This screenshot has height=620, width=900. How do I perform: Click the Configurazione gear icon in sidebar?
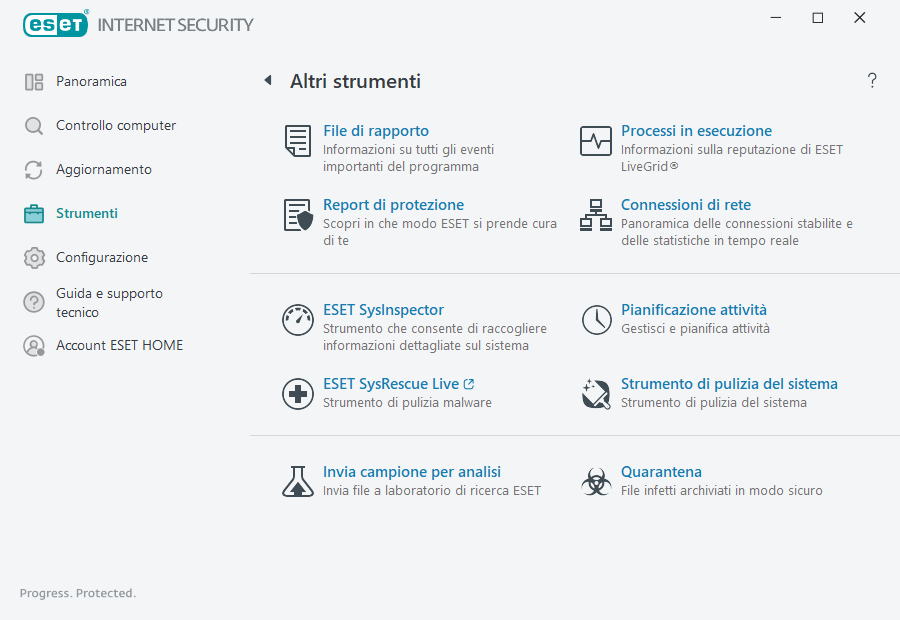34,257
